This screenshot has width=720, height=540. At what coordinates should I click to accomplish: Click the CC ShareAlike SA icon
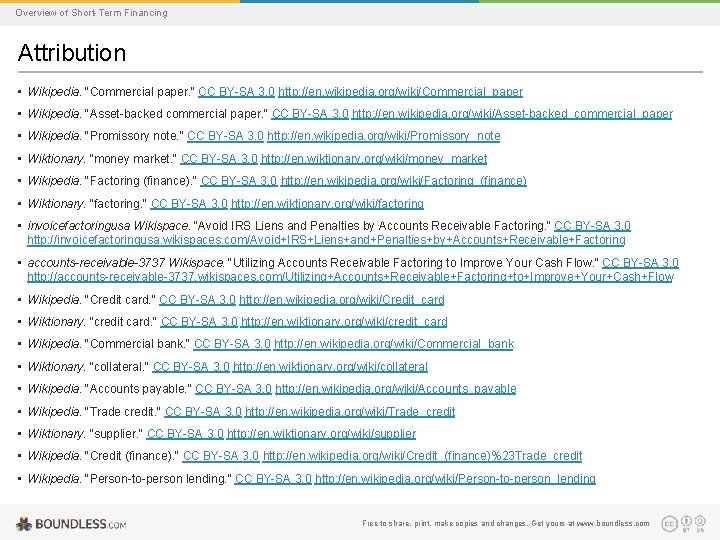[x=700, y=523]
